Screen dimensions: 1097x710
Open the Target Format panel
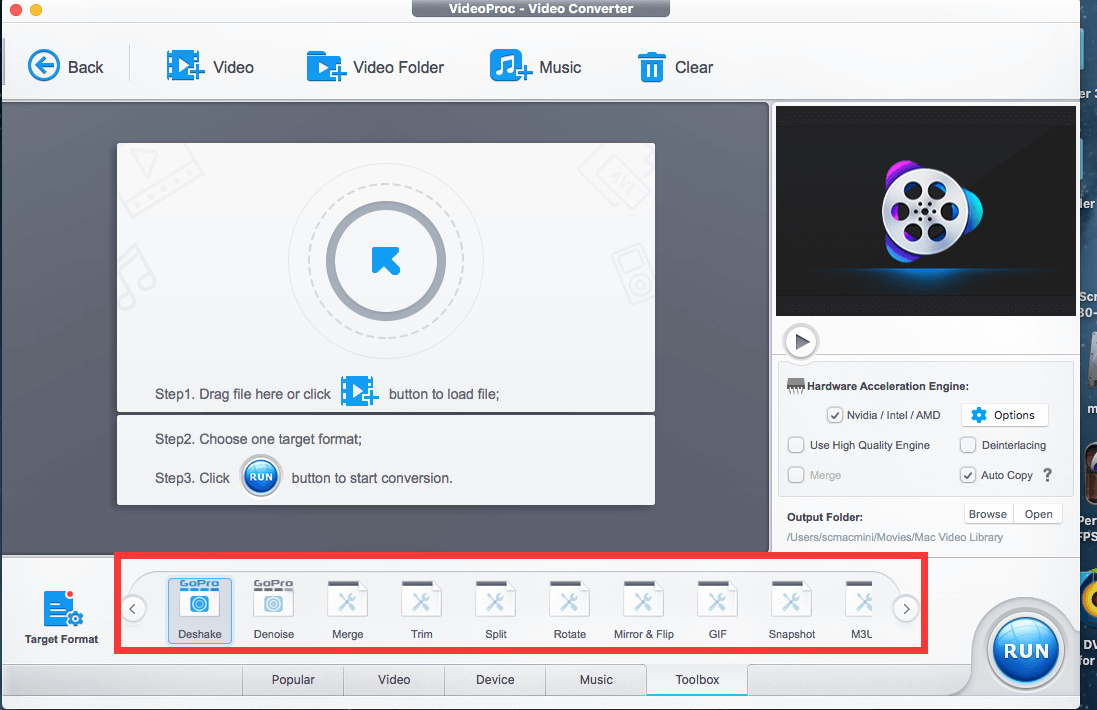[62, 617]
